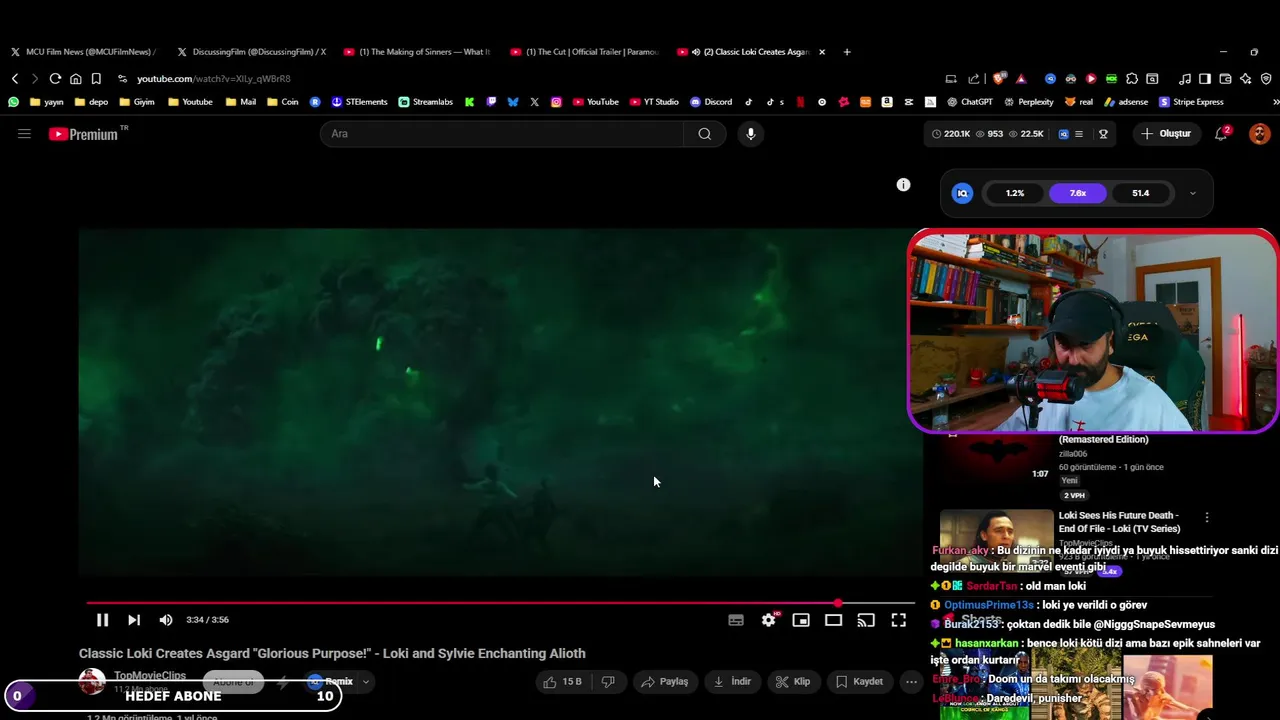Show video info card icon
Image resolution: width=1280 pixels, height=720 pixels.
pos(903,185)
